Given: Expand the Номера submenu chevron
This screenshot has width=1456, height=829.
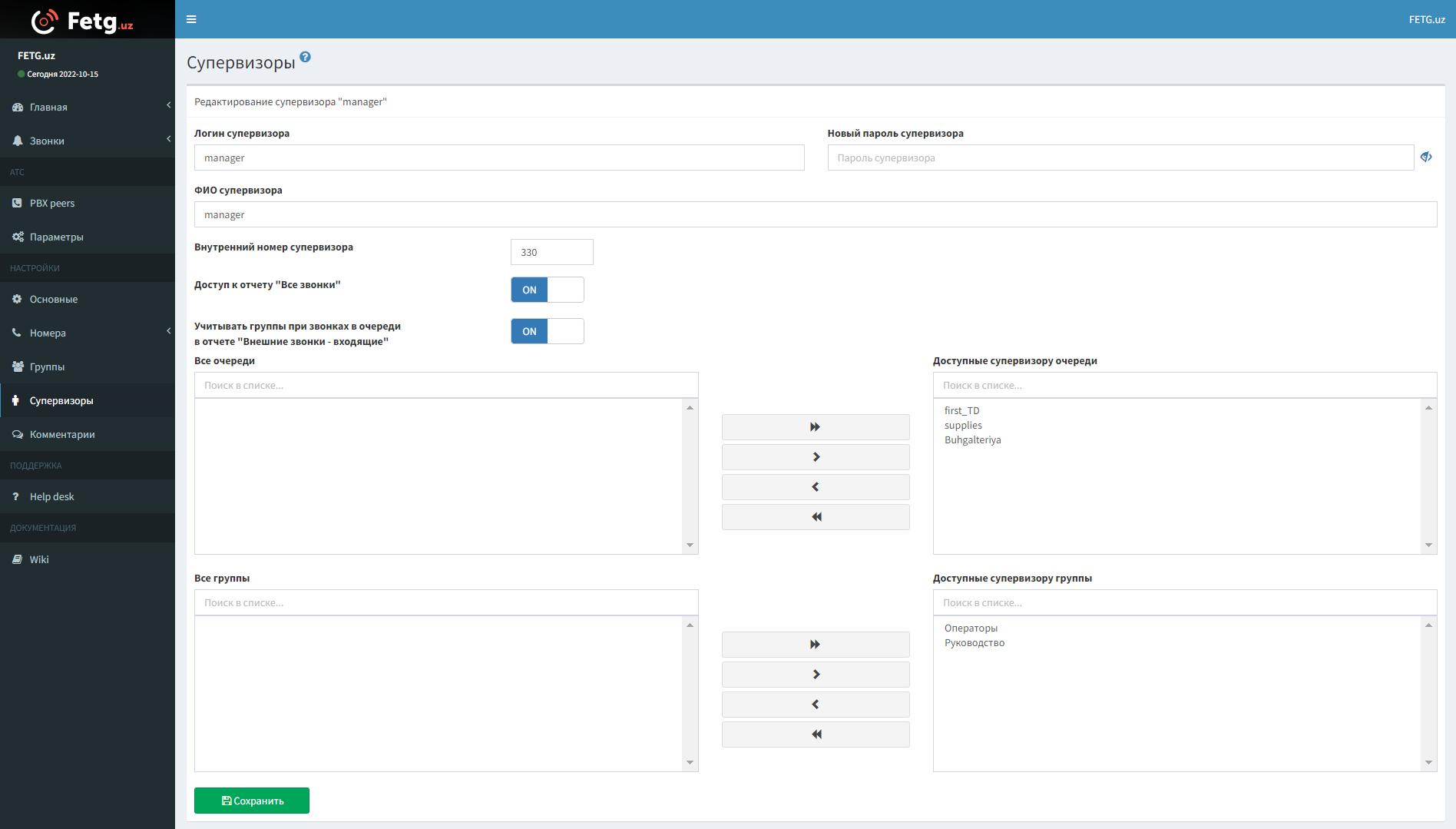Looking at the screenshot, I should 168,331.
